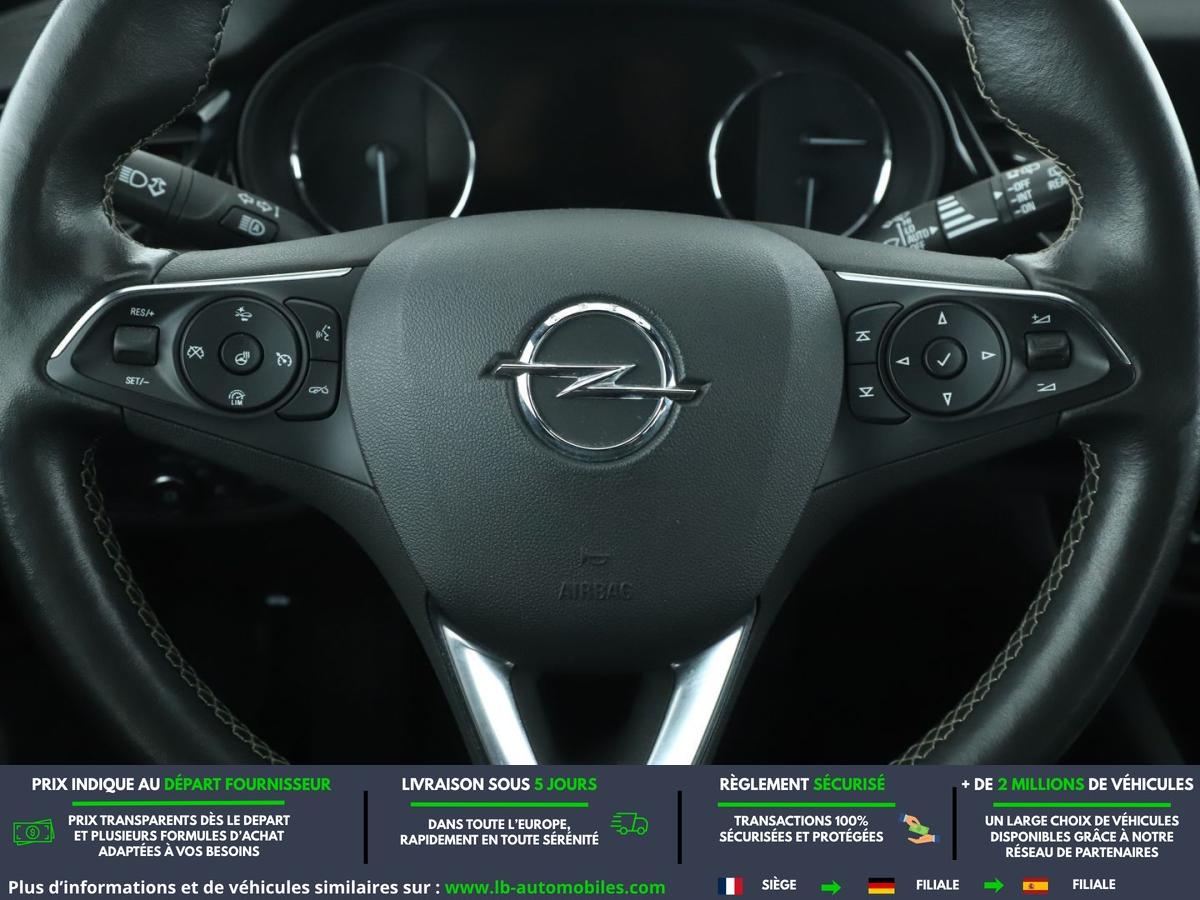
Task: Tap the up arrow on the right navigation dial
Action: [942, 319]
